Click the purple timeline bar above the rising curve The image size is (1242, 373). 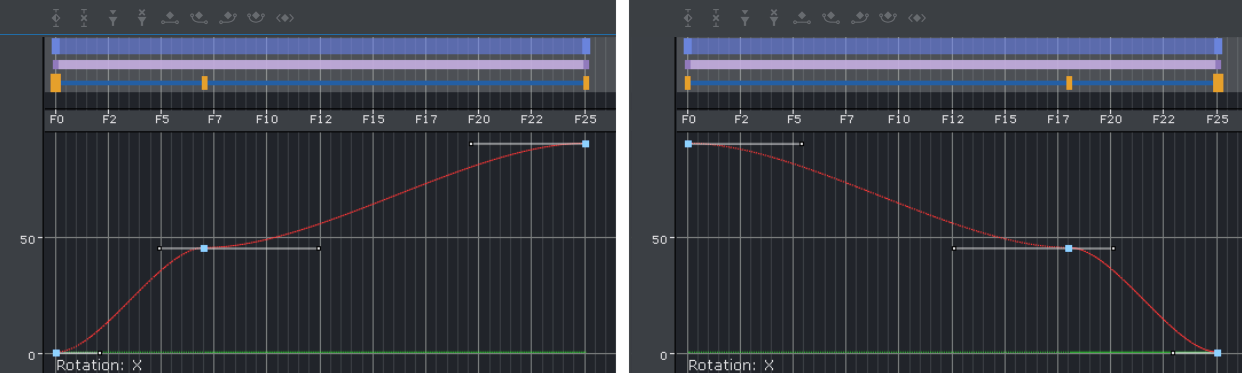[320, 64]
